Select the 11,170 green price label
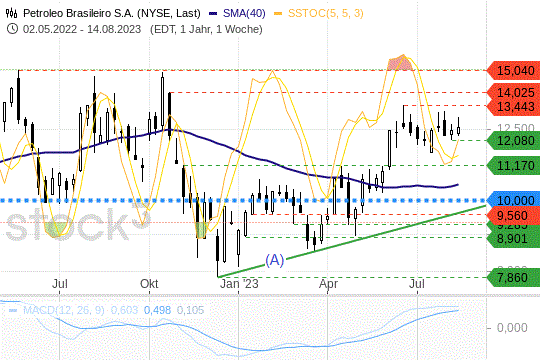 (x=514, y=166)
